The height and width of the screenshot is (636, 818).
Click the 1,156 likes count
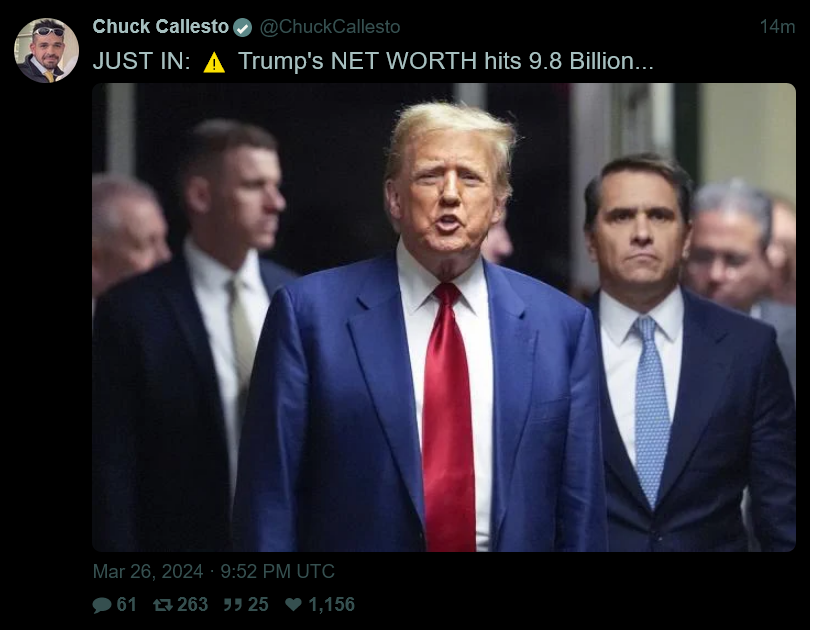tap(331, 604)
